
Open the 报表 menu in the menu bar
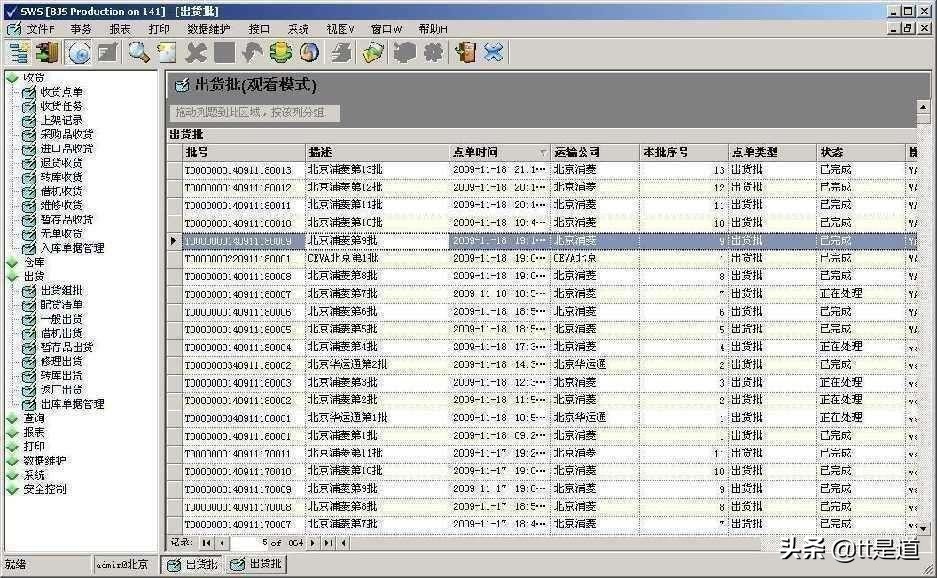tap(120, 29)
